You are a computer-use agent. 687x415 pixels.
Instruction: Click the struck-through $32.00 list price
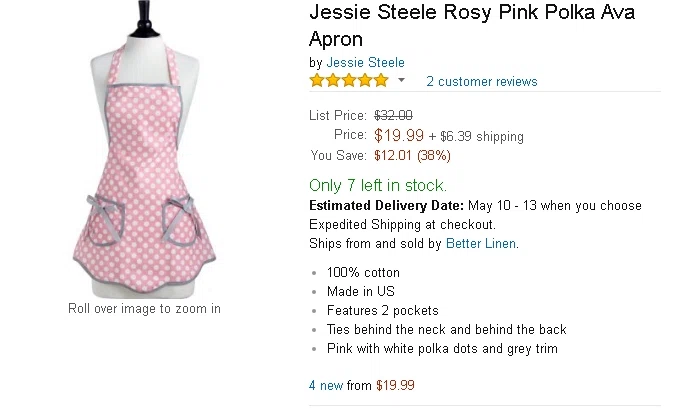click(x=393, y=116)
